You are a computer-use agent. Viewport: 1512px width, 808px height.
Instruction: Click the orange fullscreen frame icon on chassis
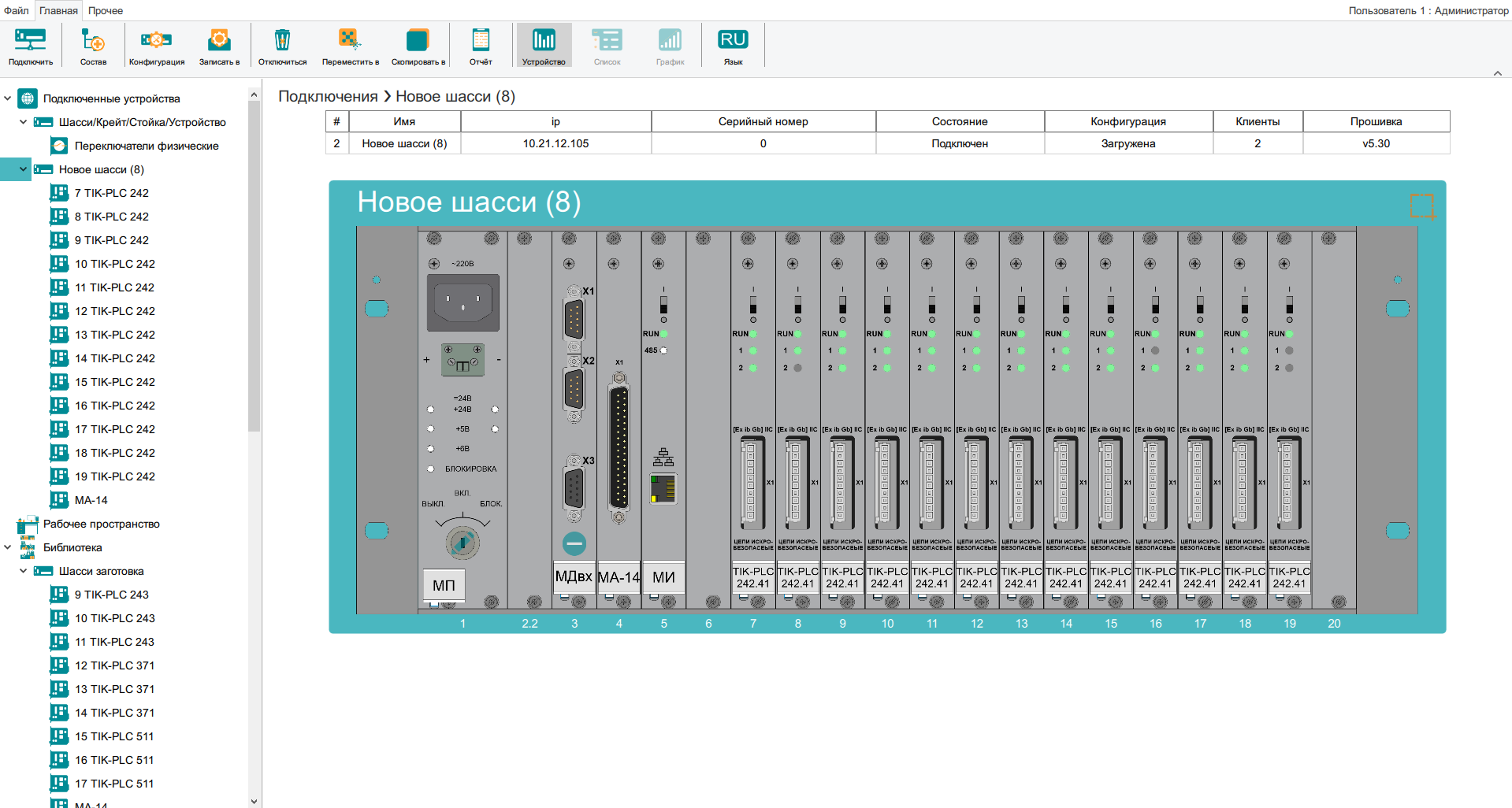click(x=1421, y=206)
